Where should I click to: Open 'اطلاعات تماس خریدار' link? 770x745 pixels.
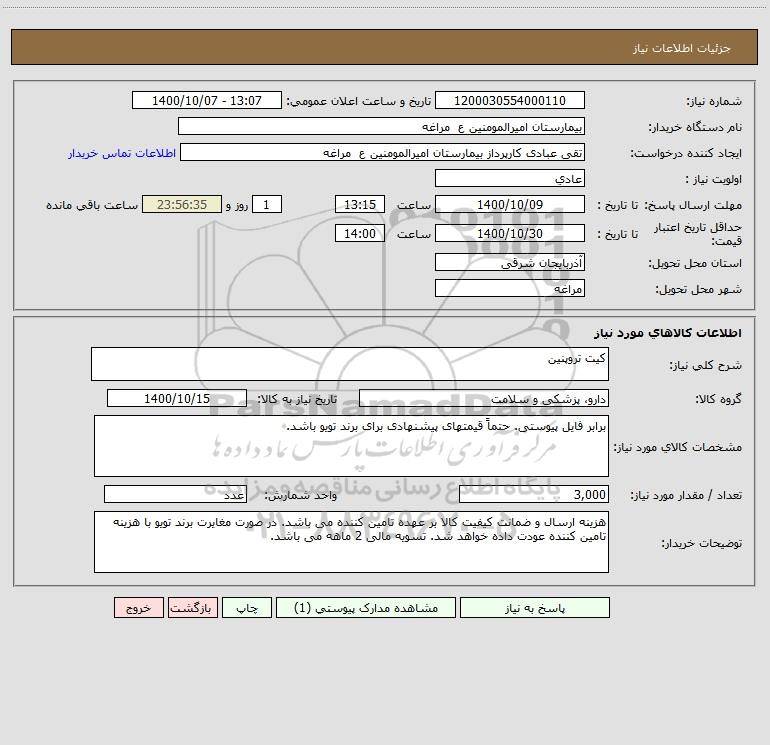click(122, 153)
